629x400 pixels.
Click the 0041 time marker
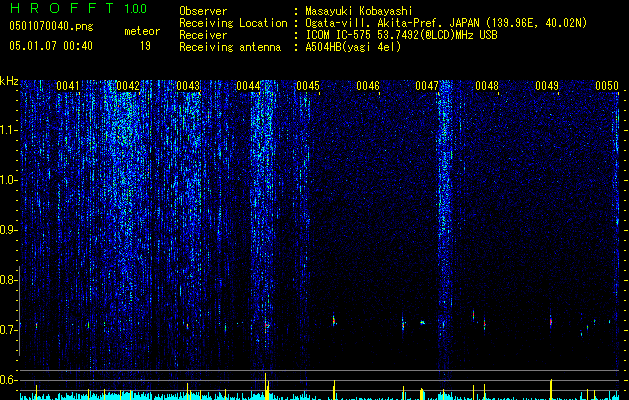[x=68, y=86]
